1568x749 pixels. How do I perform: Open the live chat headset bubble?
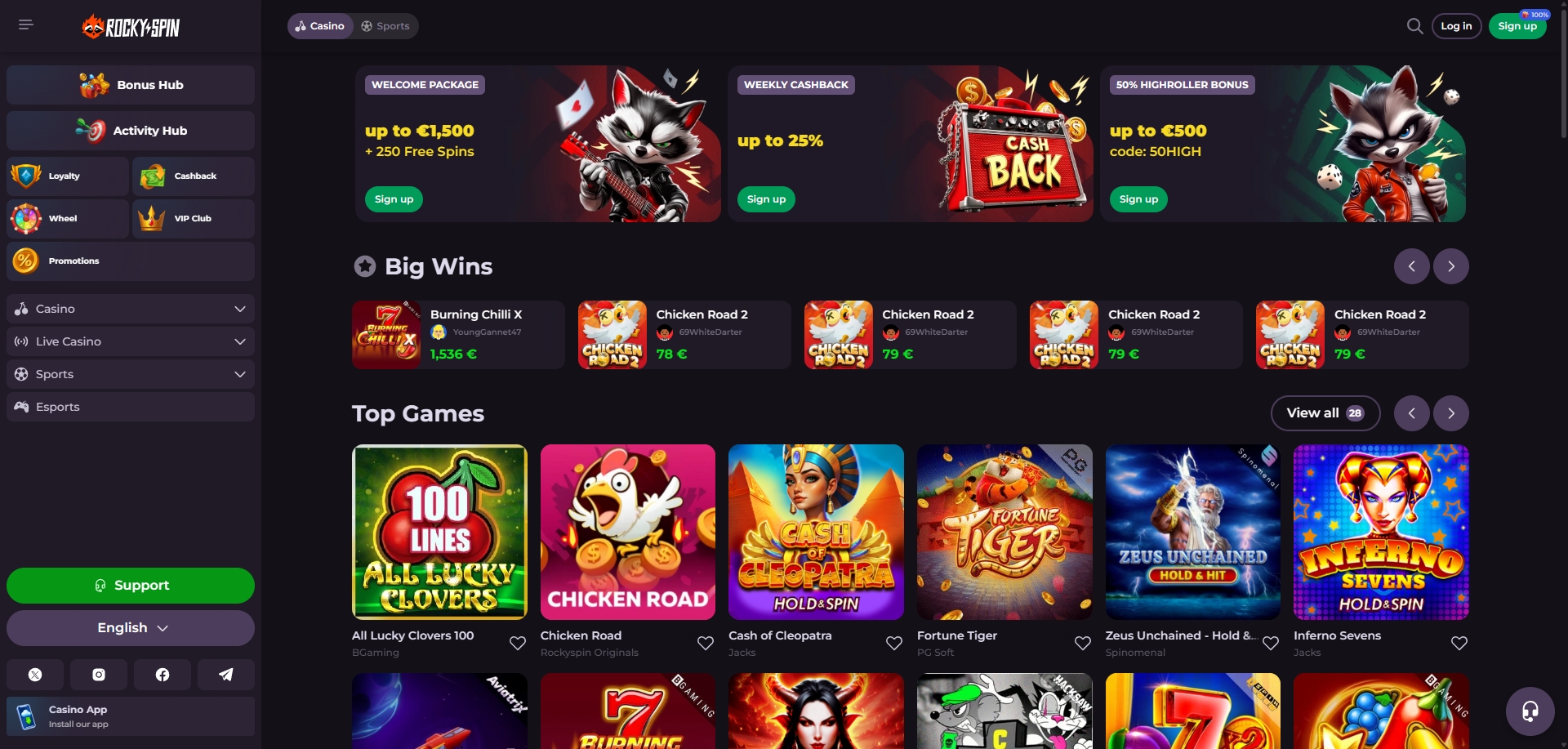coord(1530,711)
